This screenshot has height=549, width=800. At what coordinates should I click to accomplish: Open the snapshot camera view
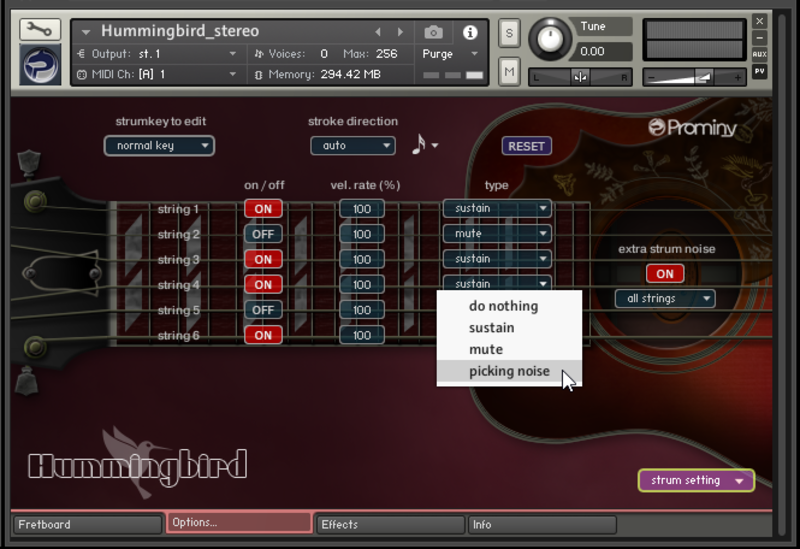click(x=433, y=33)
